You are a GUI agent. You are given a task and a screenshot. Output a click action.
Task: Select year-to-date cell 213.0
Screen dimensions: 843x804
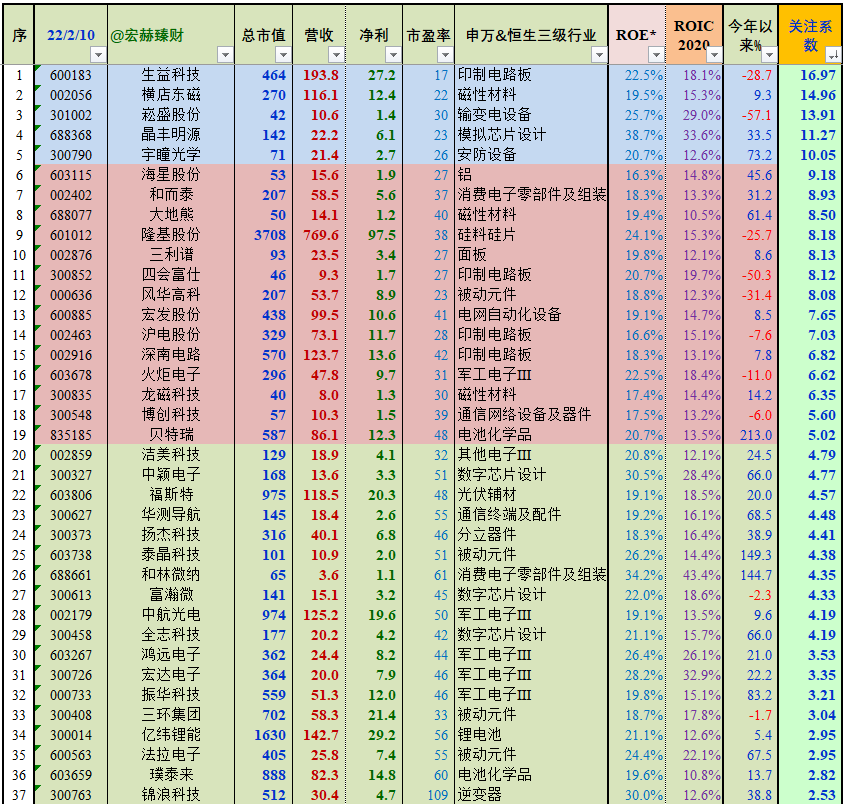click(751, 435)
